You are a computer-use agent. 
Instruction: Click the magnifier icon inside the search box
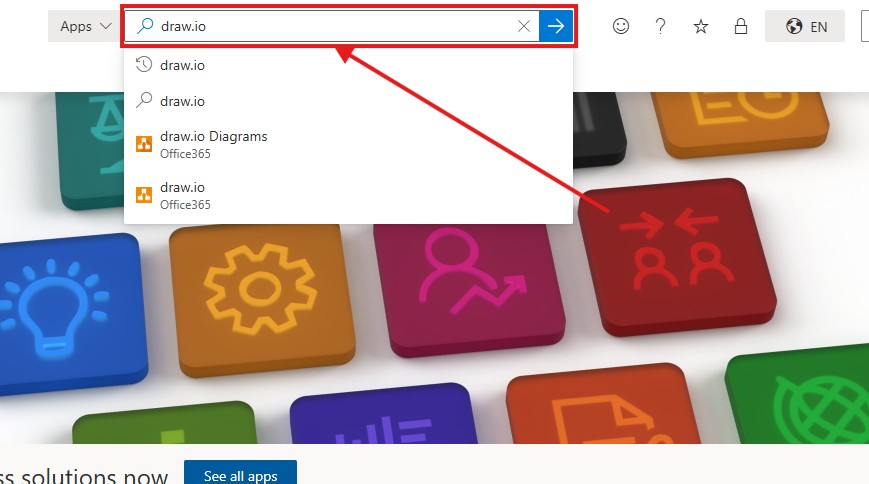(x=144, y=26)
